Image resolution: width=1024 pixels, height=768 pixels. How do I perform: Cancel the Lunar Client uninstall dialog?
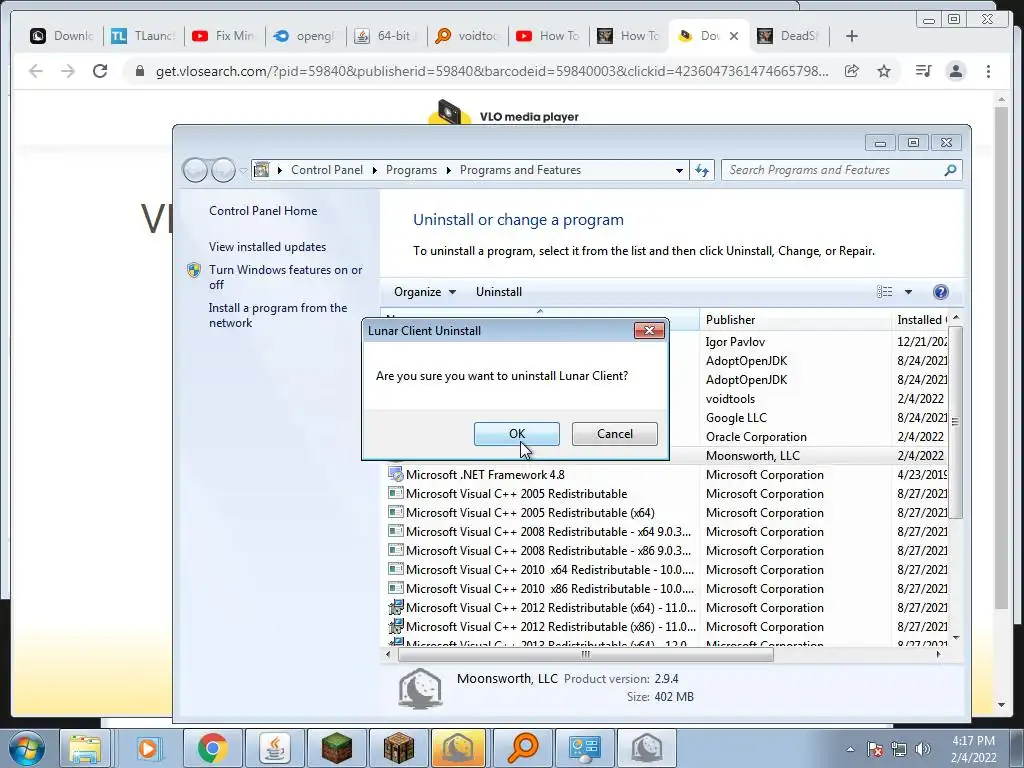click(x=615, y=434)
